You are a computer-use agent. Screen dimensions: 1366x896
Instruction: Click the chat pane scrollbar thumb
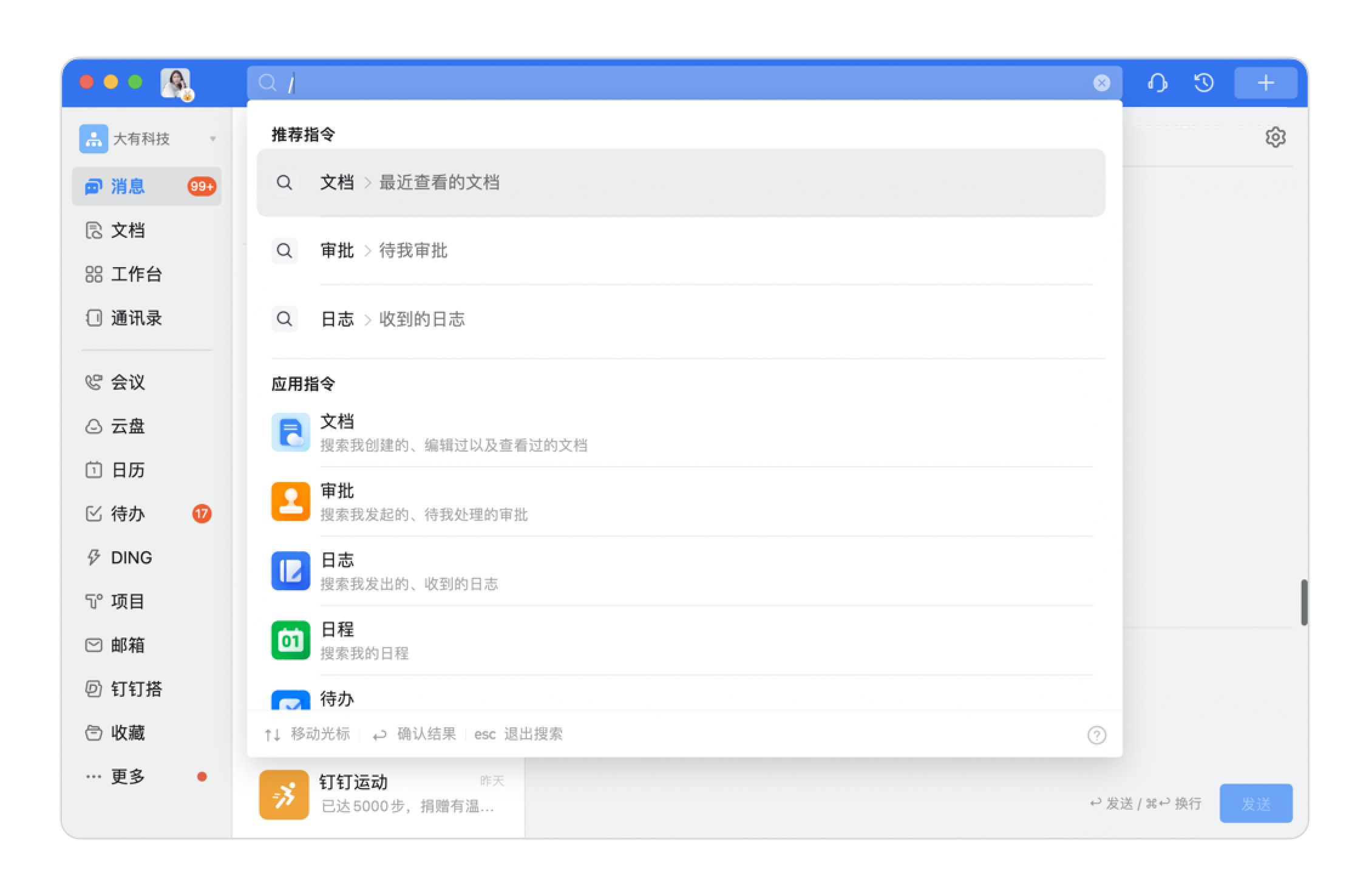click(x=1303, y=603)
